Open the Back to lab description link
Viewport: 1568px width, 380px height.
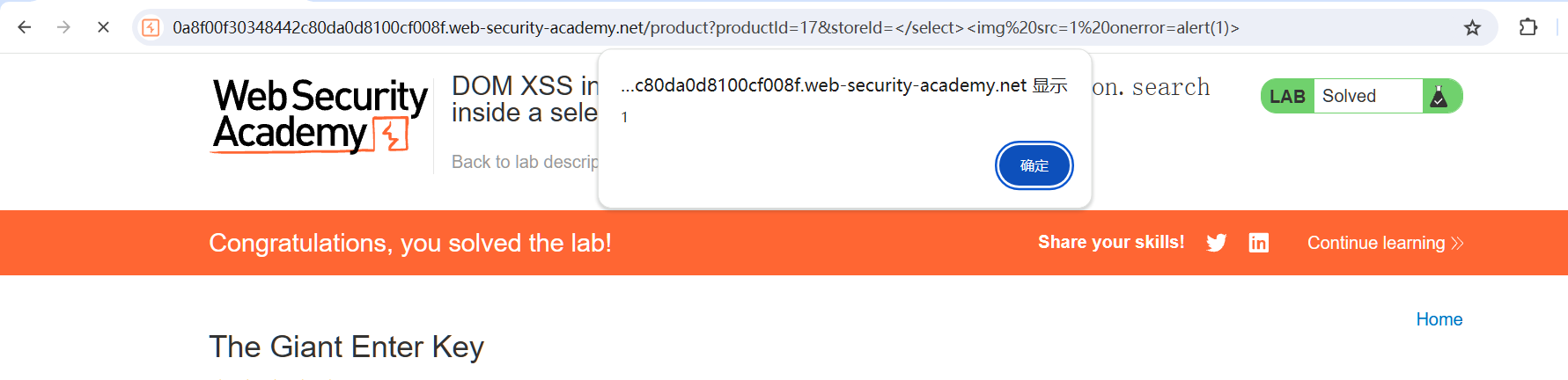point(525,162)
